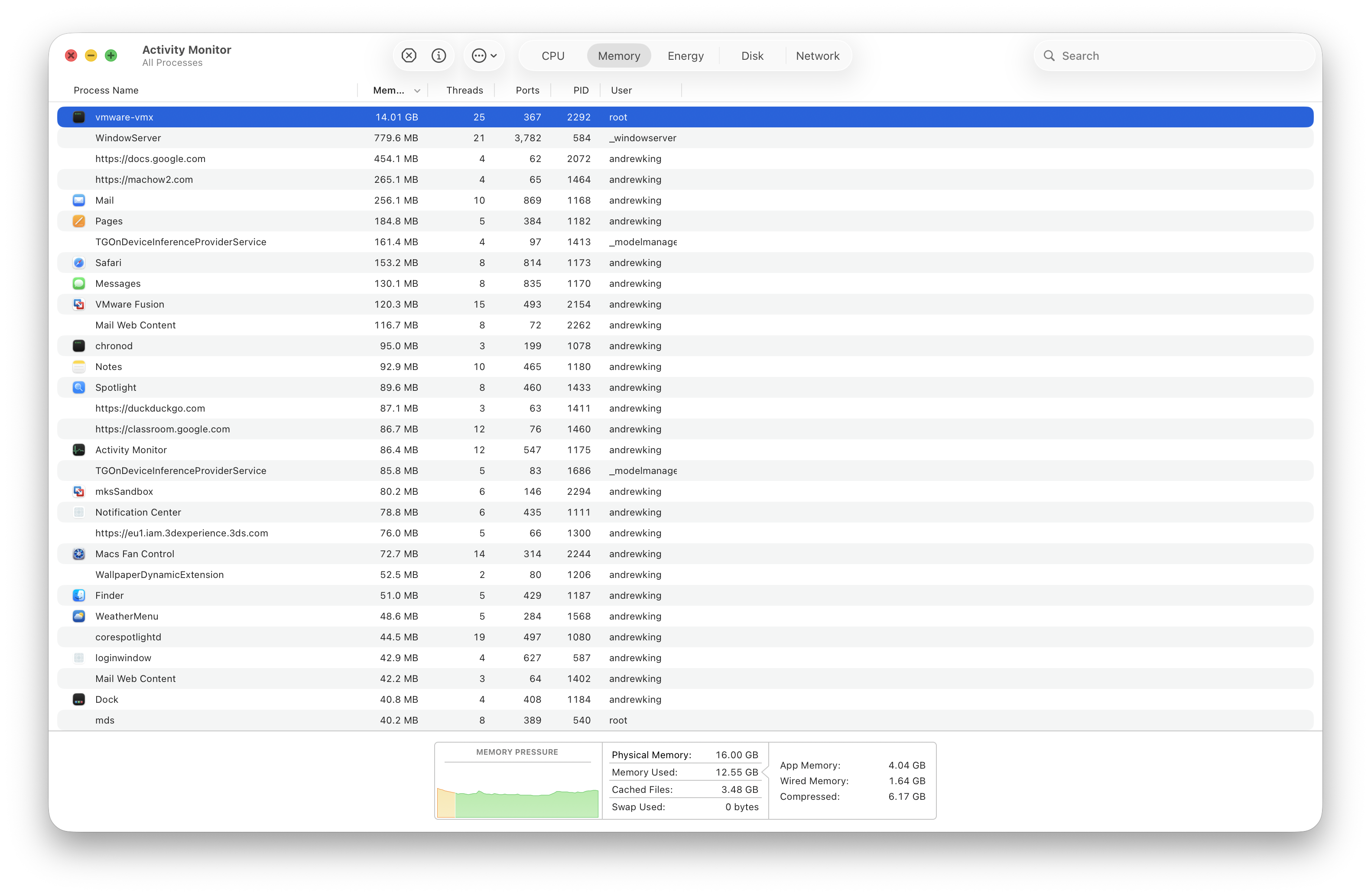This screenshot has width=1371, height=896.
Task: Click the mksSandbox process icon
Action: coord(79,491)
